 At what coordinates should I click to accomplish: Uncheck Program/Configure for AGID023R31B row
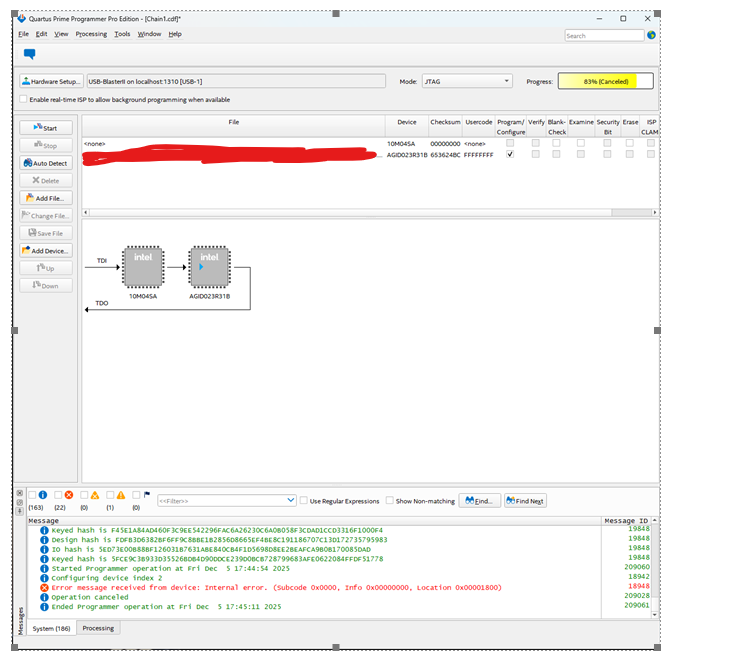click(510, 155)
